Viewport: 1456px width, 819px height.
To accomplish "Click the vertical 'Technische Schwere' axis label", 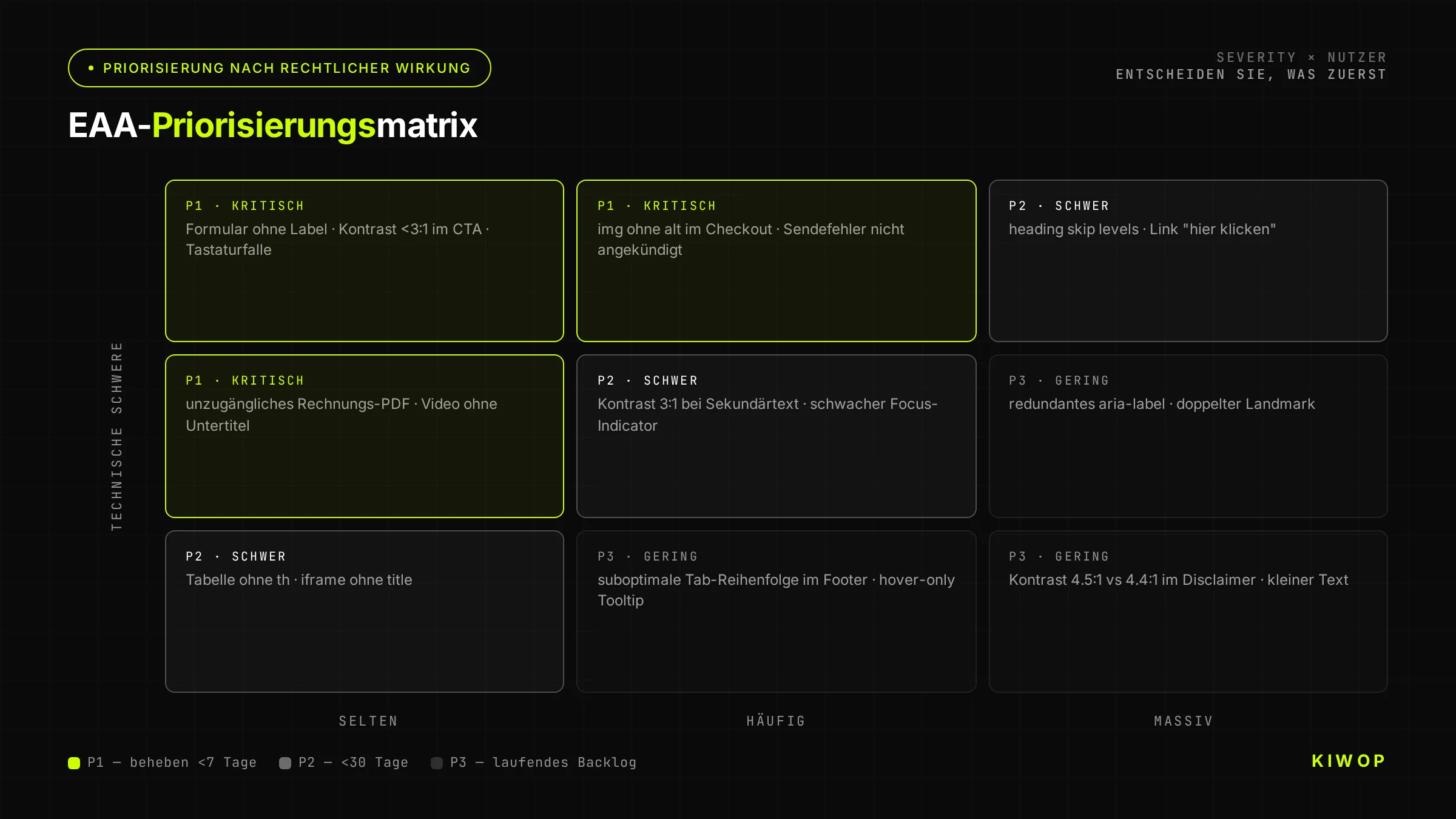I will [116, 436].
